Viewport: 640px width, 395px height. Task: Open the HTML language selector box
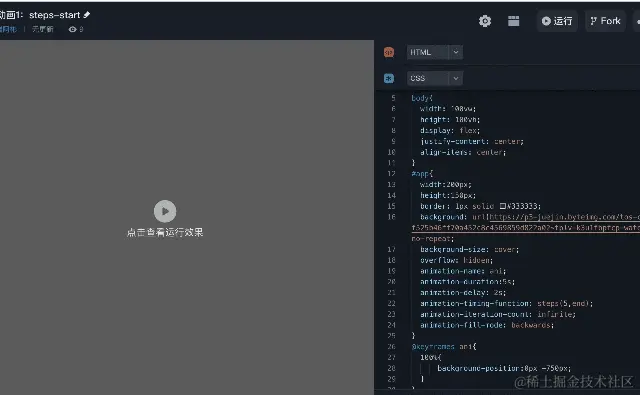pos(435,52)
